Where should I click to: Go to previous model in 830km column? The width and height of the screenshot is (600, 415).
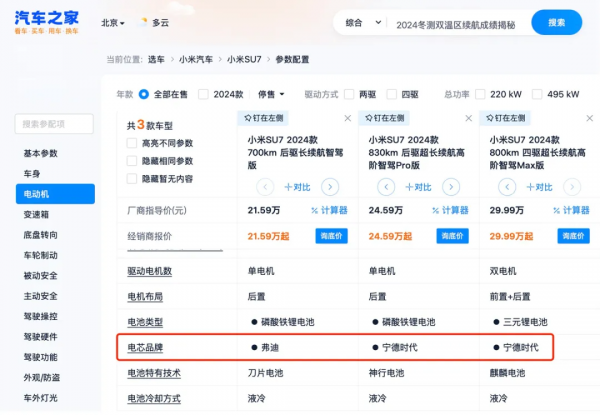pos(386,187)
